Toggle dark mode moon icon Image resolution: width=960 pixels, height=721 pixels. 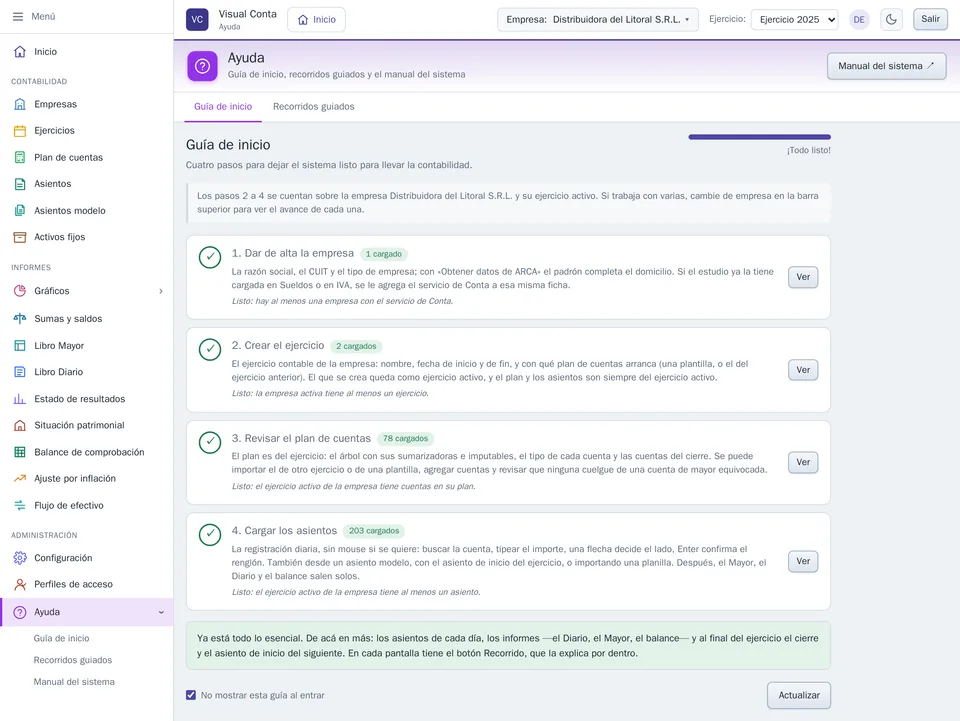891,20
